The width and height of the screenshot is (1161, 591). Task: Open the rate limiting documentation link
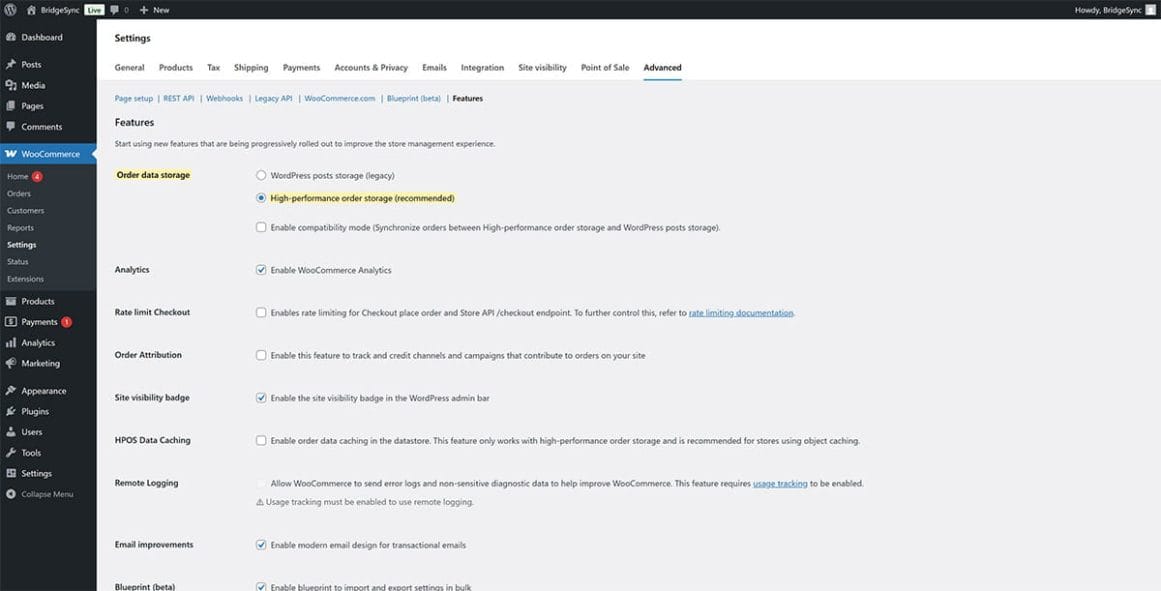pos(738,312)
